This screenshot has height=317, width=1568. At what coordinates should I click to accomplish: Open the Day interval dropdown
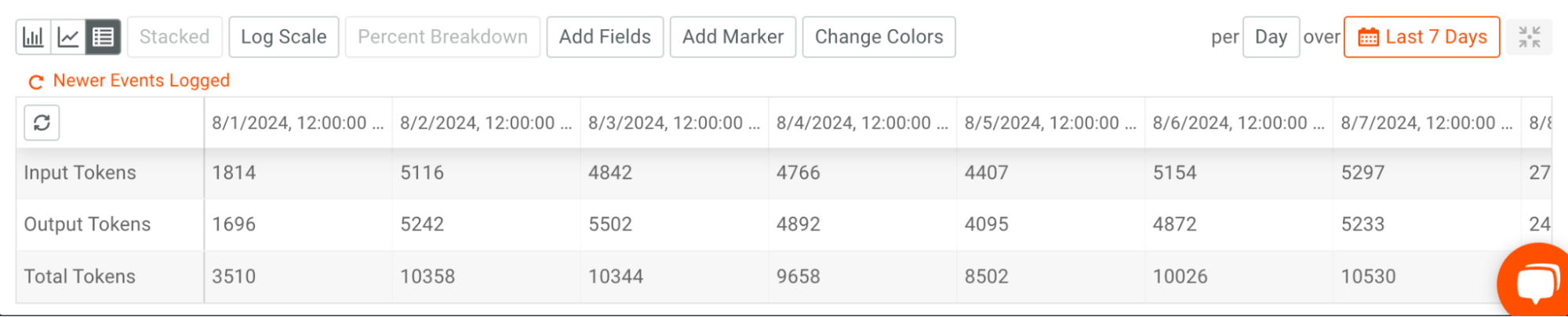point(1271,37)
